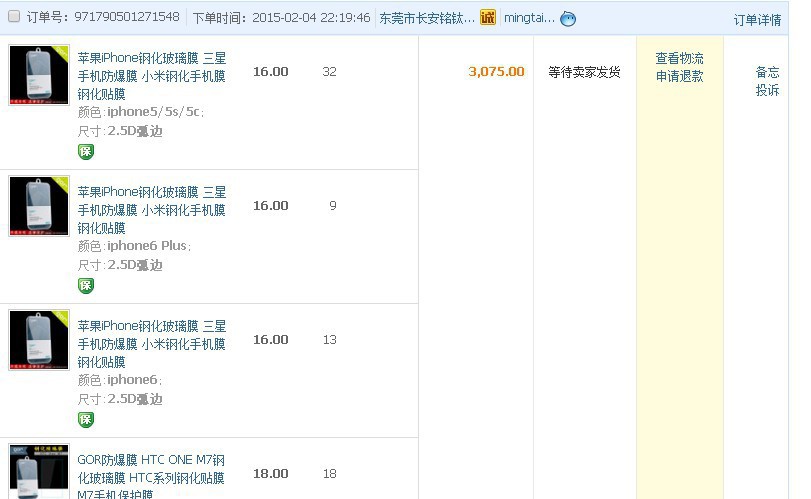Click 申请退款 to request a refund
811x499 pixels.
pyautogui.click(x=679, y=77)
